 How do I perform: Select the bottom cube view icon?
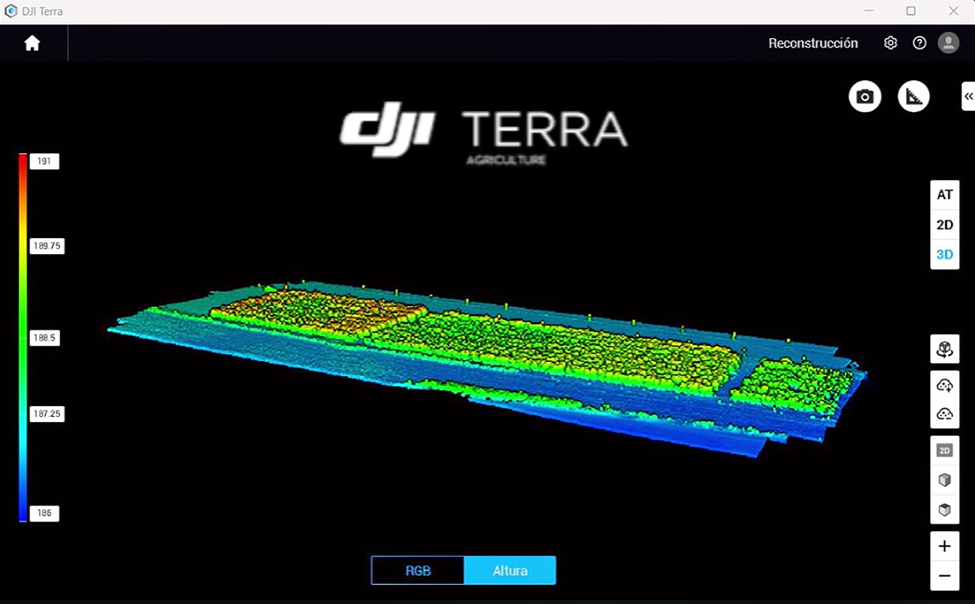click(x=944, y=510)
